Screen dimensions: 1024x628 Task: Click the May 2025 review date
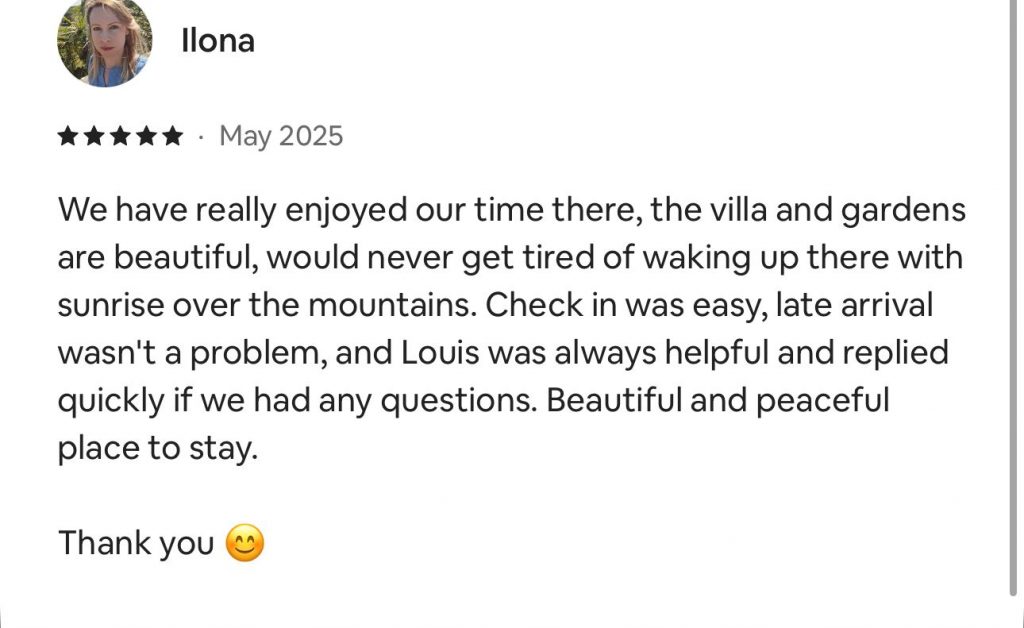[x=281, y=136]
